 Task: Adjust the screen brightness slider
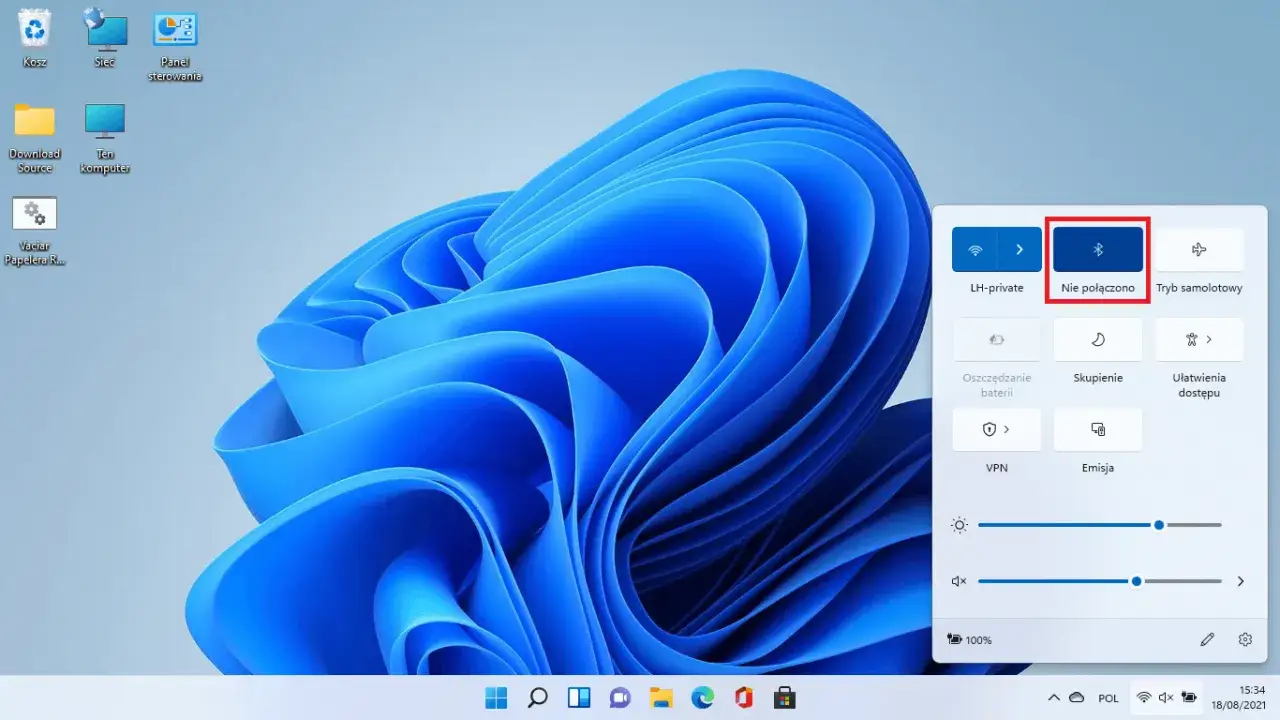1158,524
